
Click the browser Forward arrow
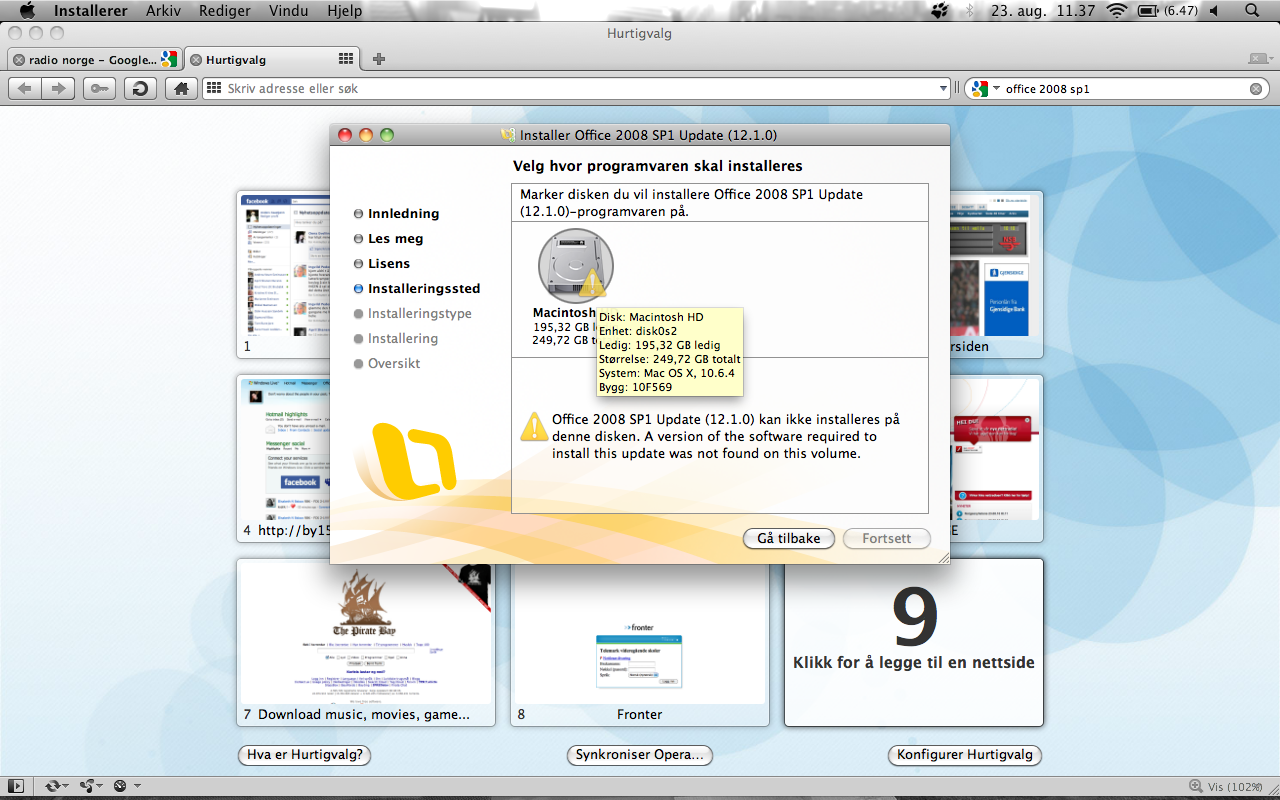[x=59, y=88]
